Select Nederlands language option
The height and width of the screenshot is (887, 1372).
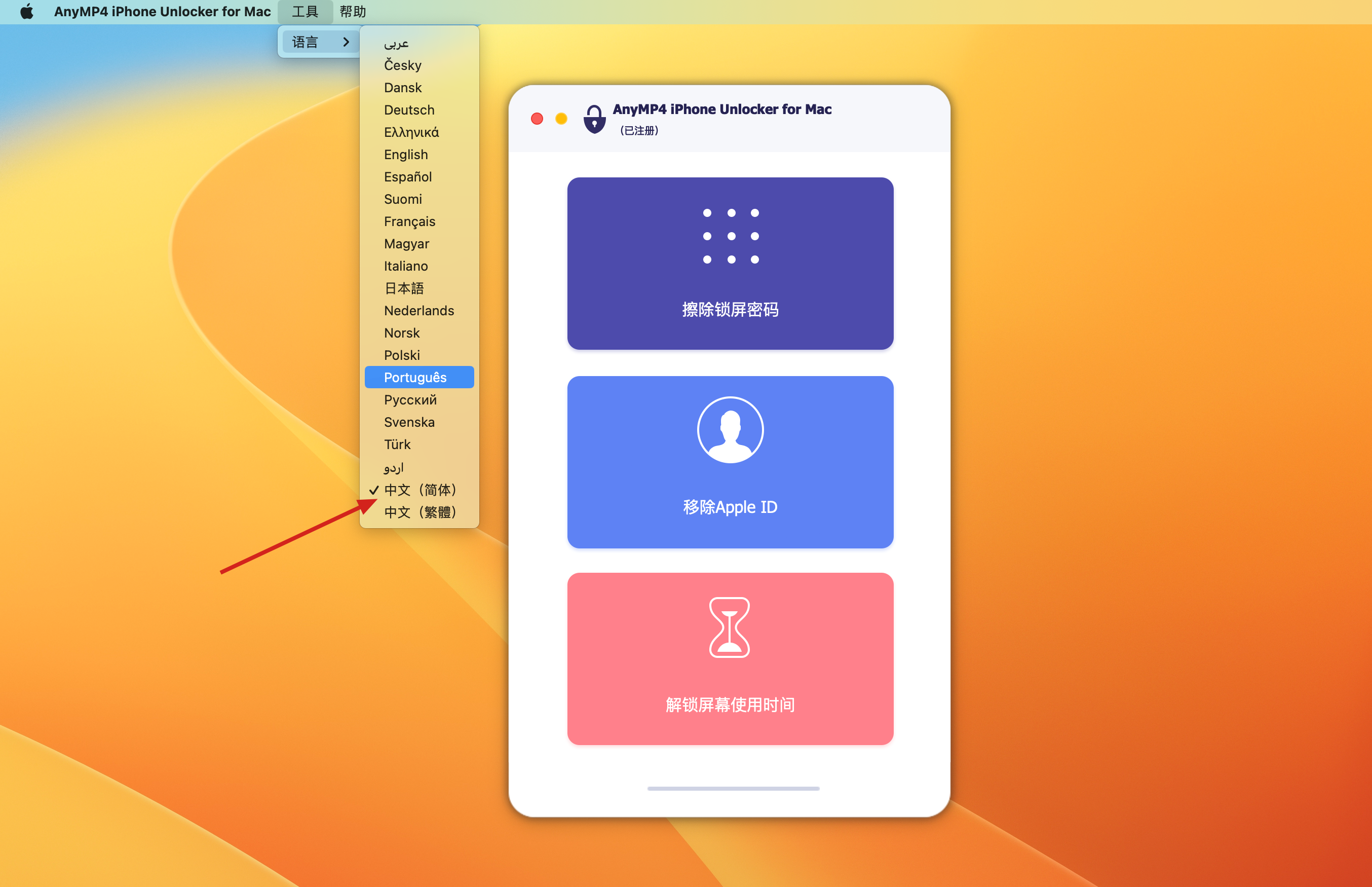pos(420,310)
